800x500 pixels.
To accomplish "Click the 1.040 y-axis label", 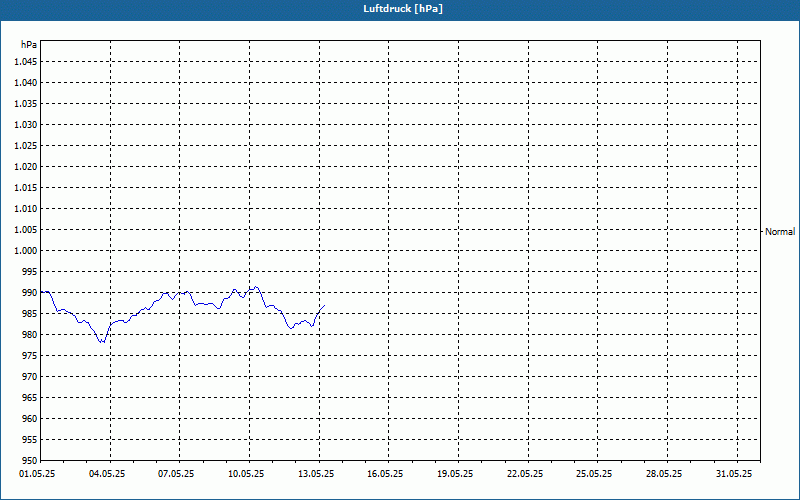I will (x=26, y=83).
